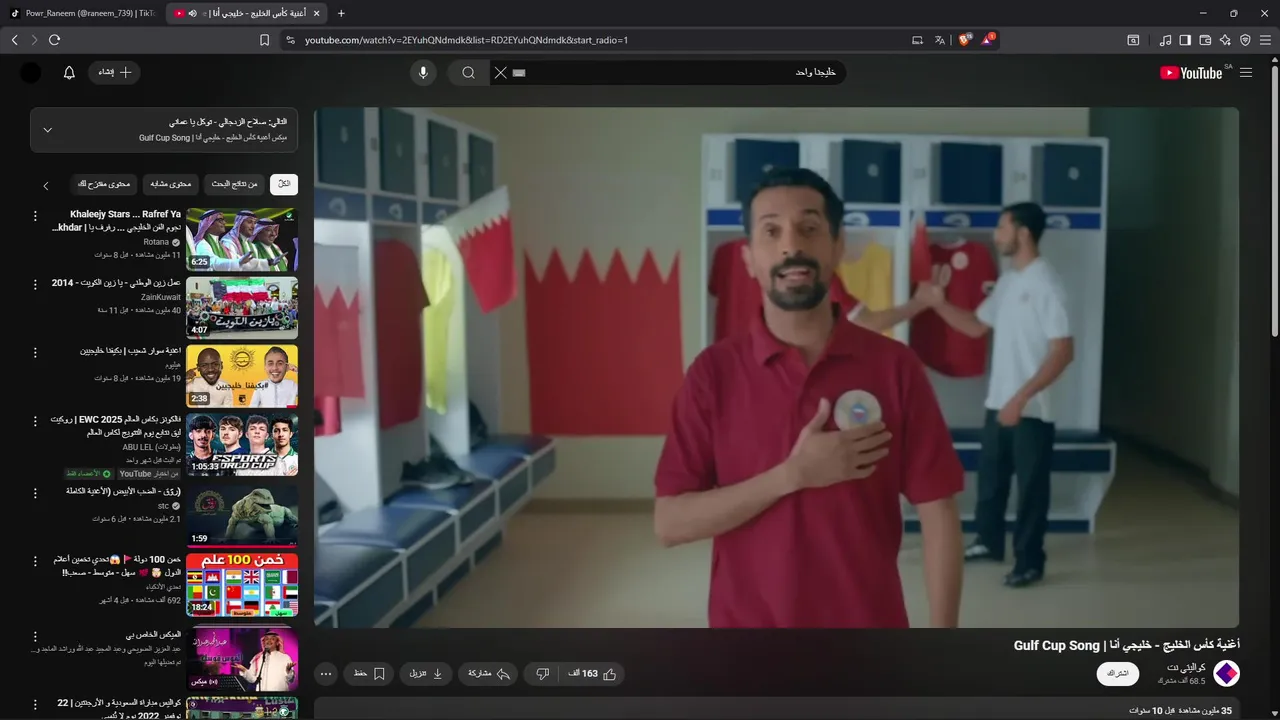Open the channel avatar next to subscribe
The width and height of the screenshot is (1280, 720).
coord(1226,673)
